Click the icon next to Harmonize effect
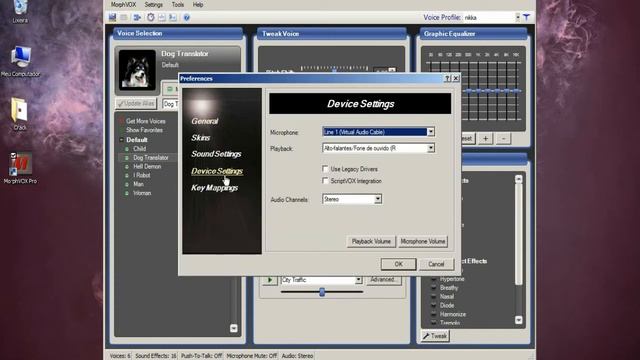 [433, 314]
